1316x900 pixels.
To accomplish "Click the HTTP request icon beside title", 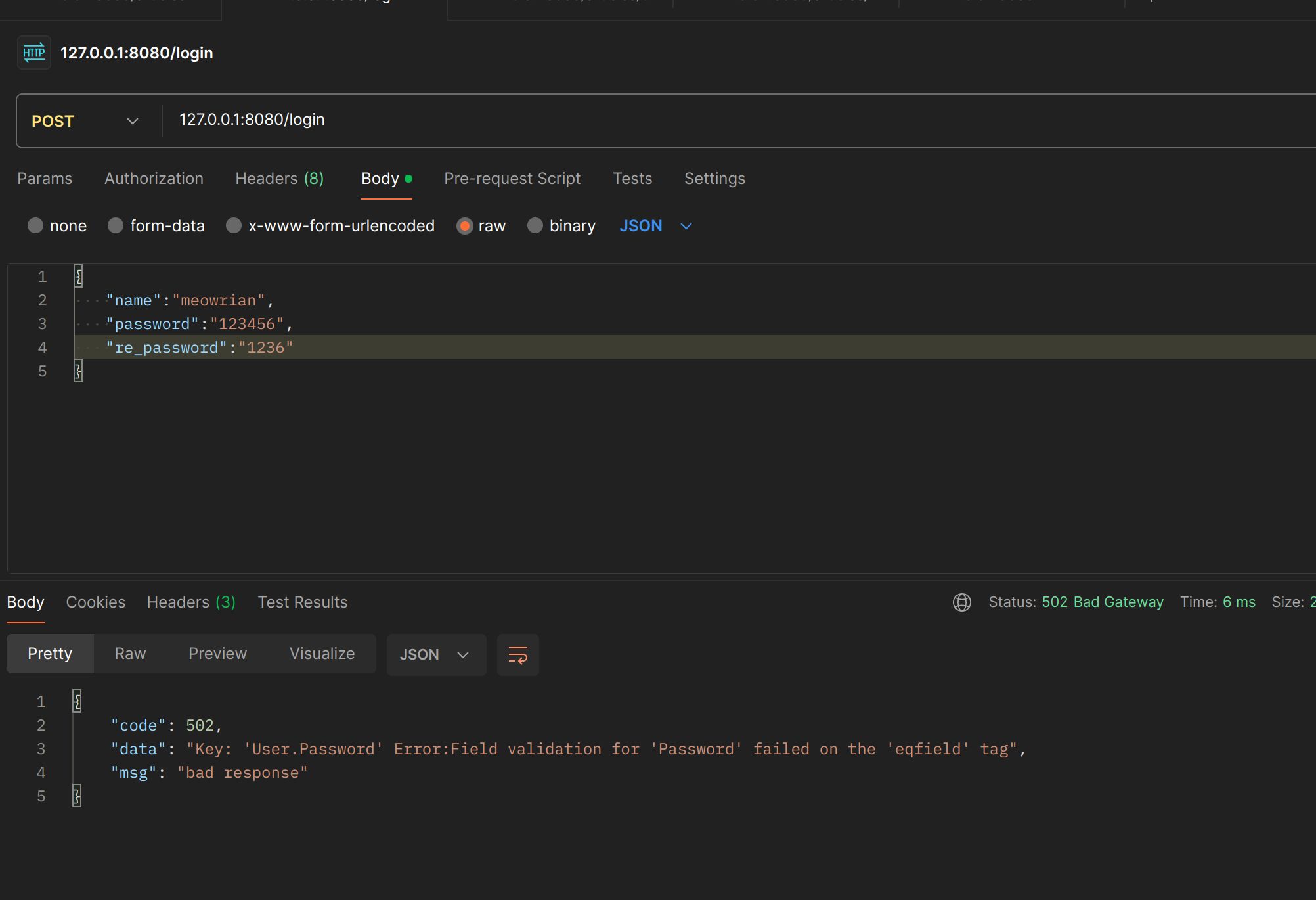I will tap(33, 53).
